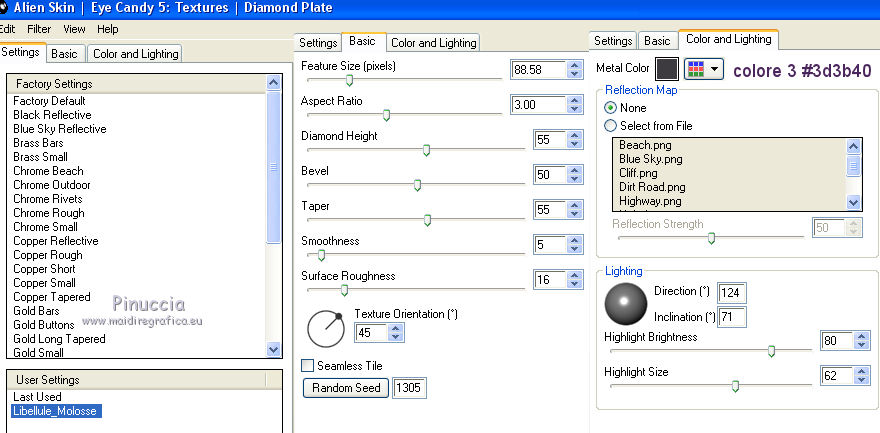
Task: Click the Texture Orientation stepper arrows
Action: coord(396,333)
